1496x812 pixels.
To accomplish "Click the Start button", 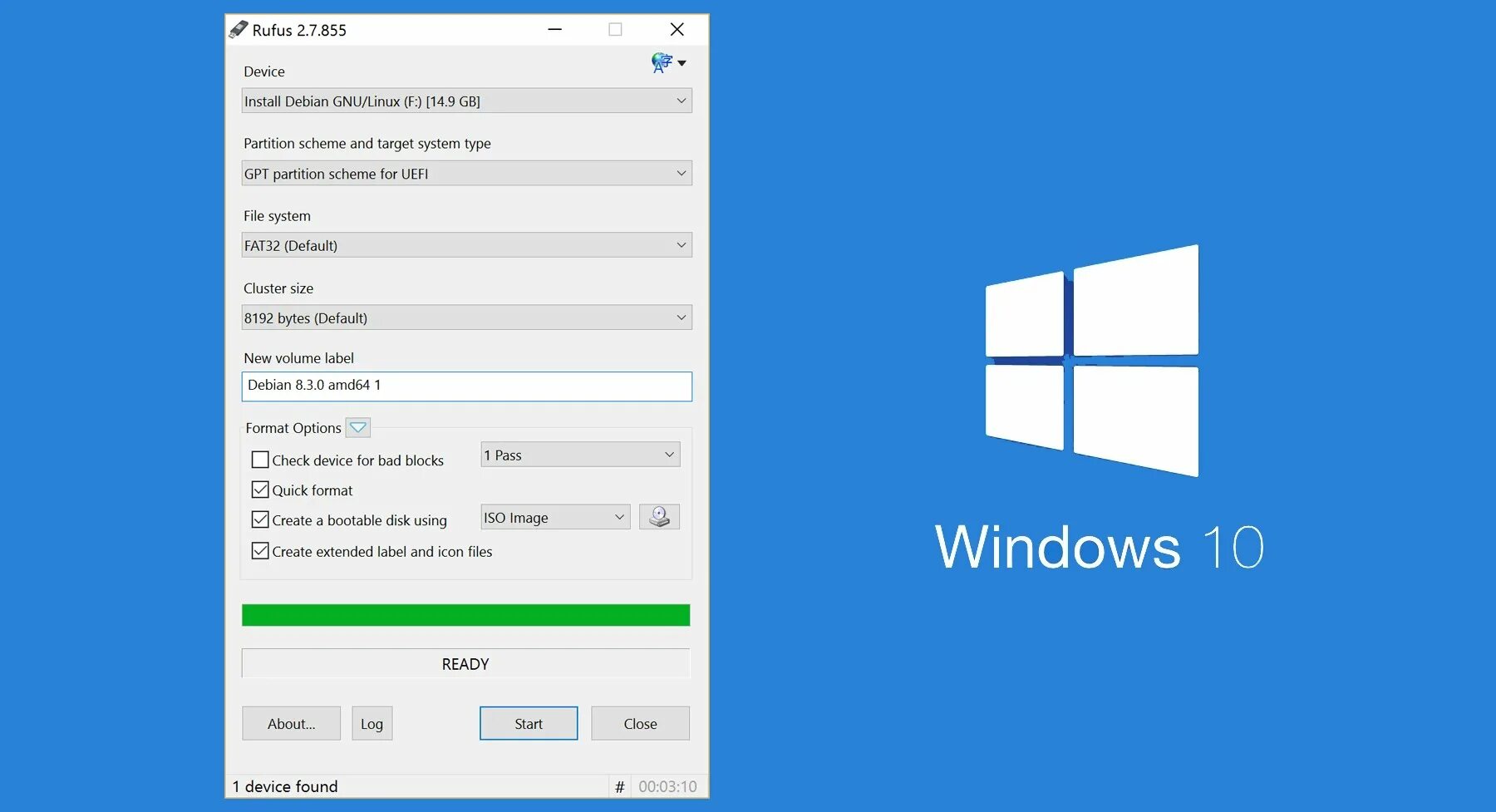I will pyautogui.click(x=529, y=723).
